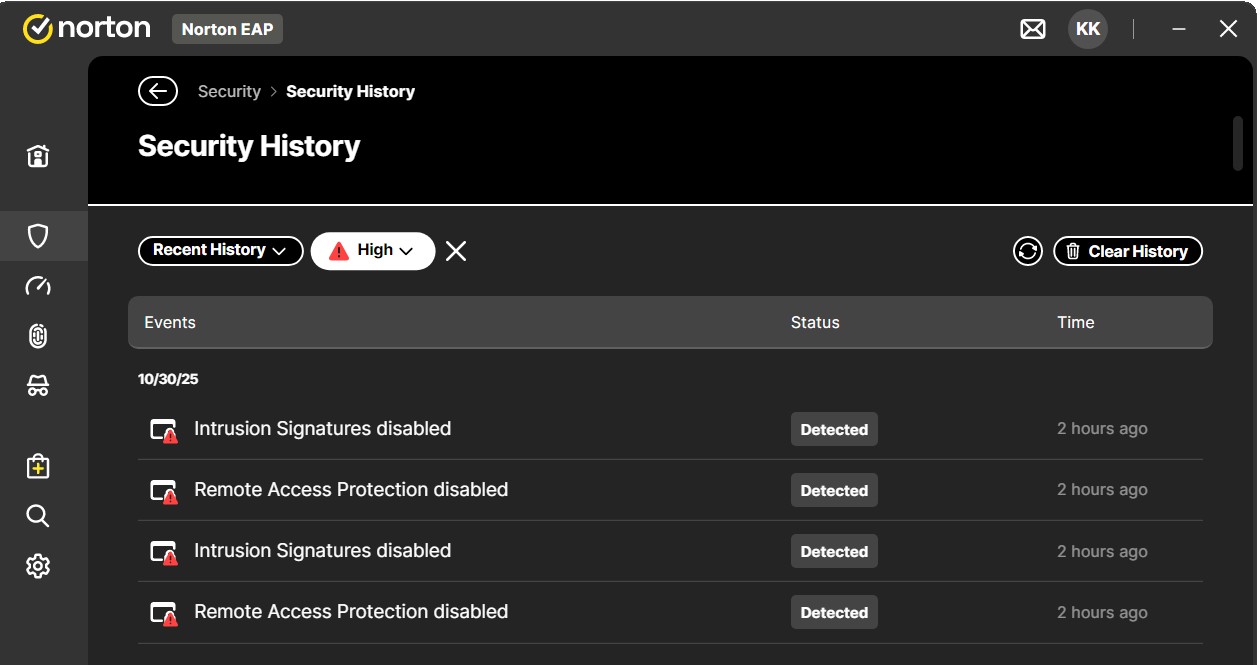Open the Privacy spy-glasses sidebar icon
Viewport: 1260px width, 665px height.
pos(38,386)
